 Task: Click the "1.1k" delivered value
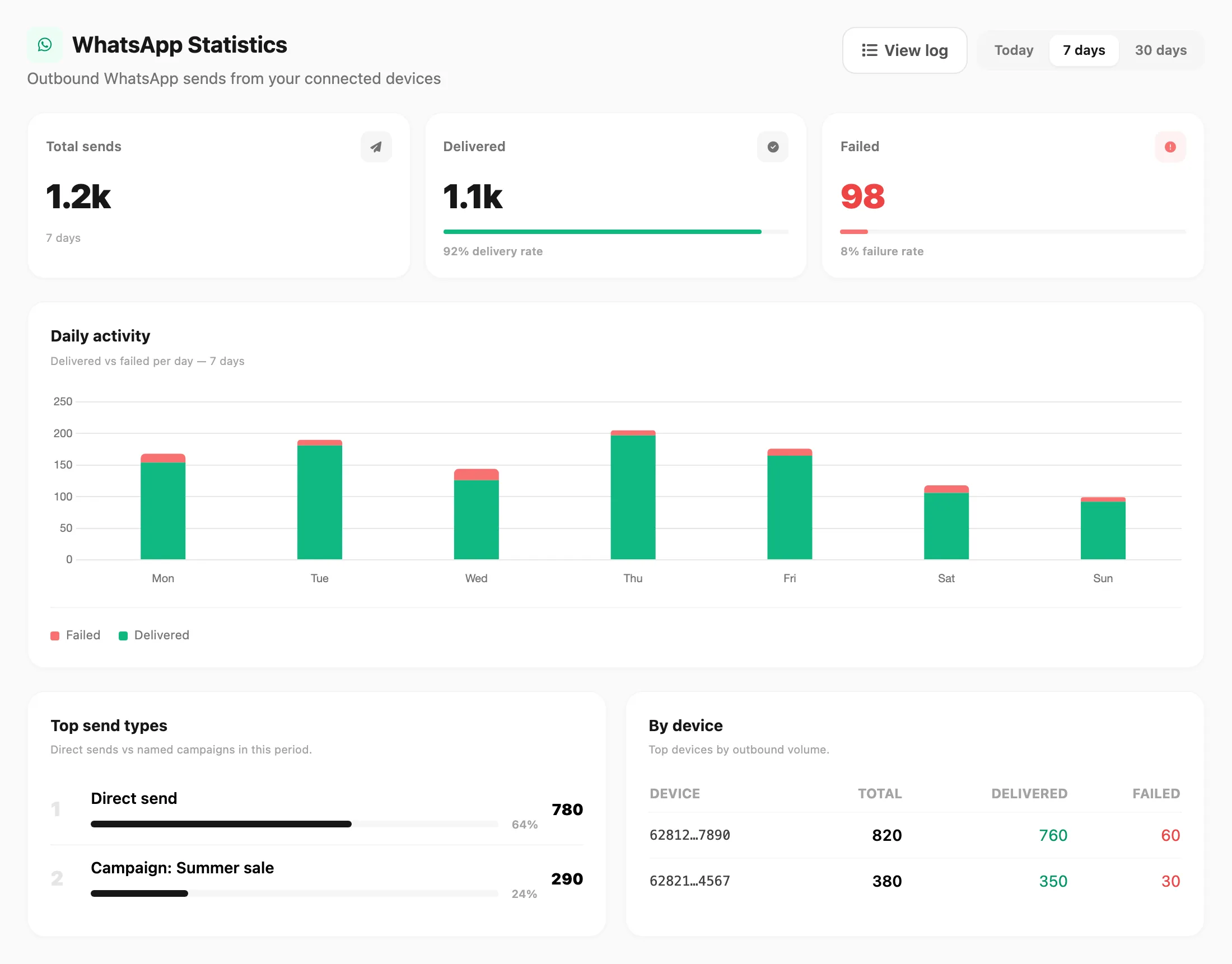pyautogui.click(x=473, y=196)
